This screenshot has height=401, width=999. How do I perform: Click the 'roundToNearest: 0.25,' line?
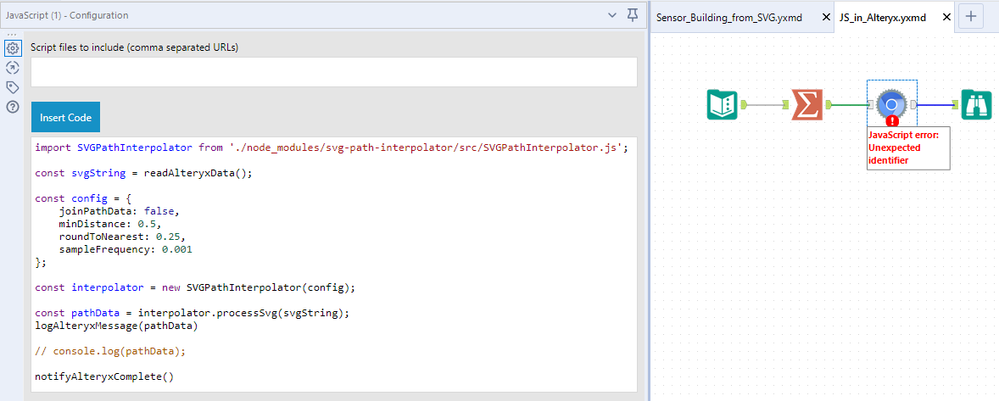[121, 237]
